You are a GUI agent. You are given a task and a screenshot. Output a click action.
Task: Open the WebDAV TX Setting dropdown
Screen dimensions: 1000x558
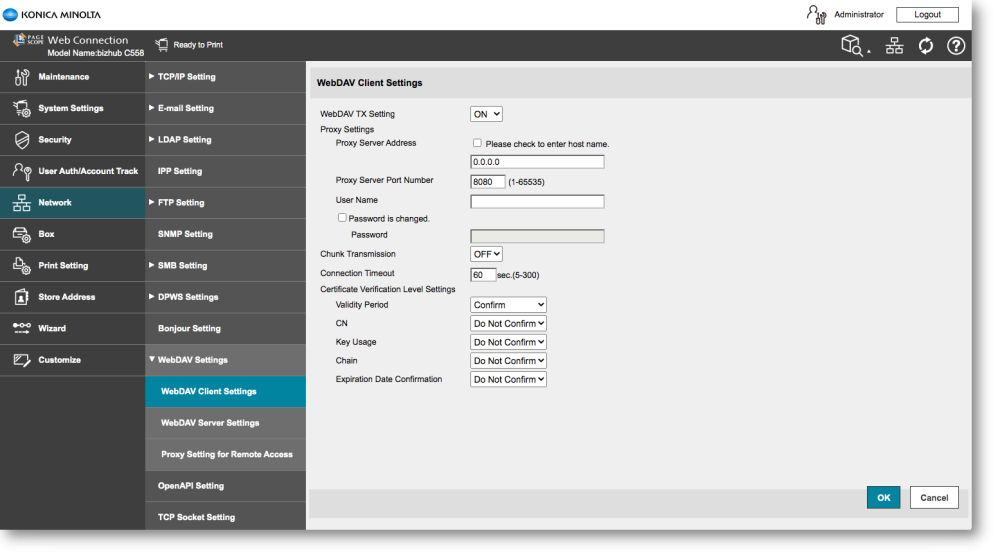(486, 114)
